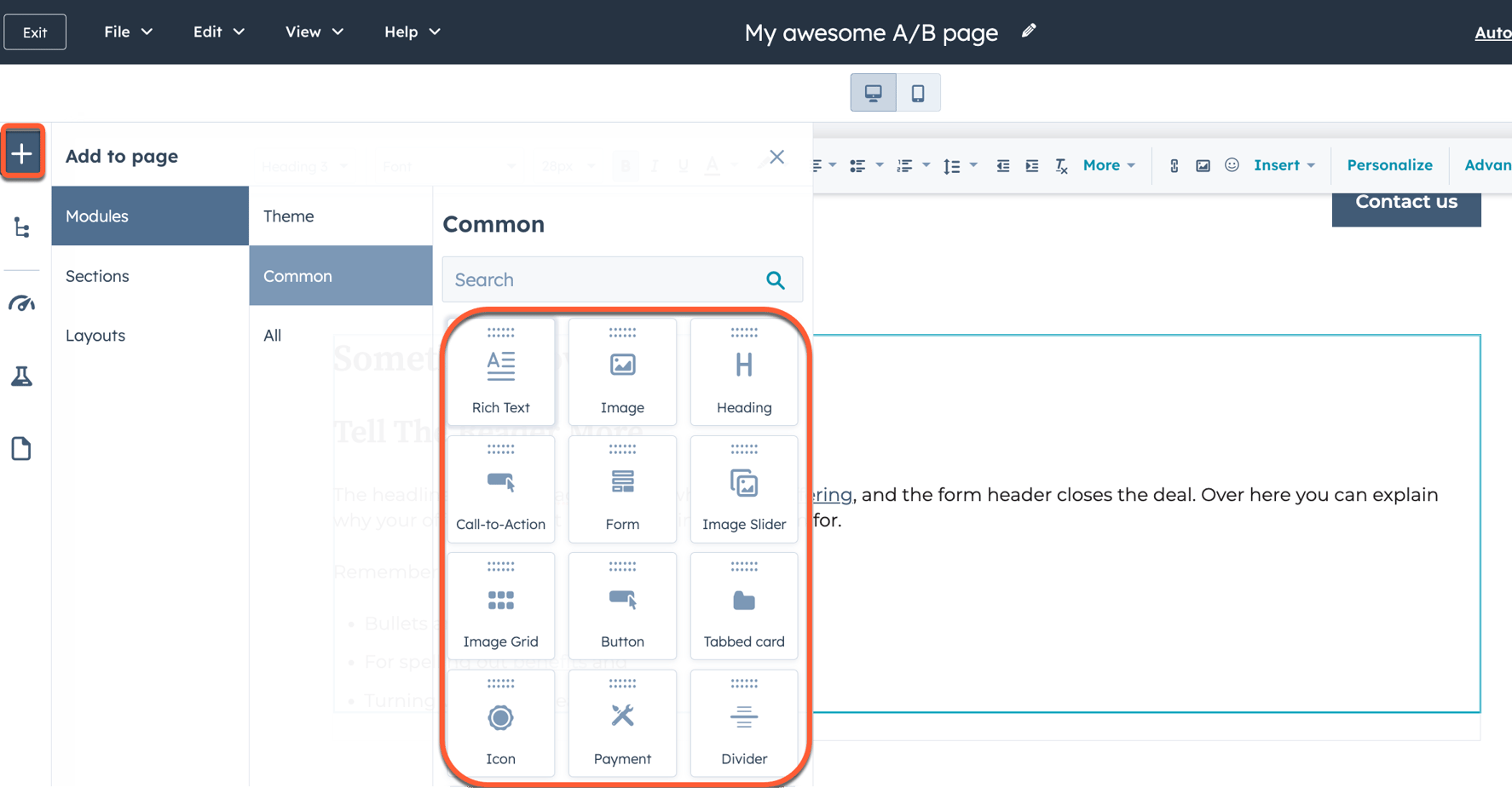The width and height of the screenshot is (1512, 788).
Task: Select the Theme module category
Action: tap(289, 216)
